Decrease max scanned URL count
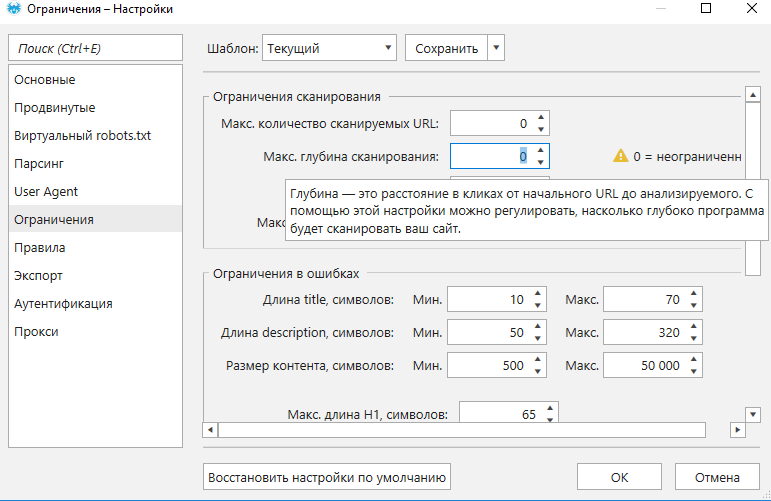The image size is (771, 501). click(541, 129)
